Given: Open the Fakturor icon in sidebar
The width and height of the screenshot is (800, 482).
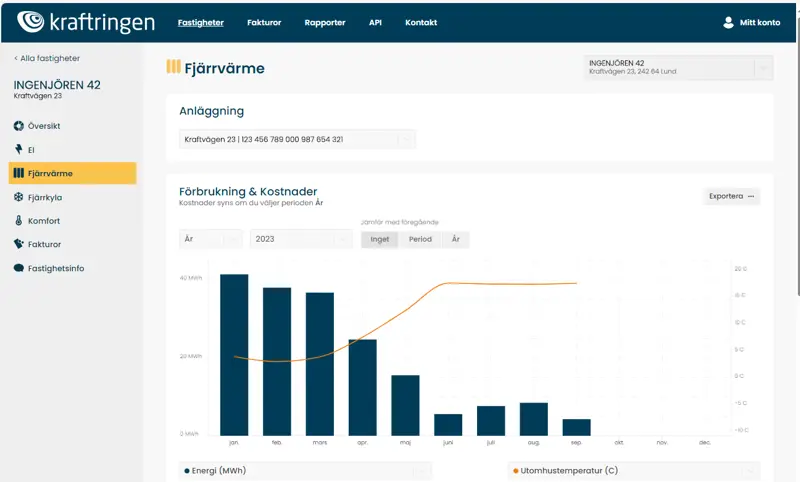Looking at the screenshot, I should point(18,244).
